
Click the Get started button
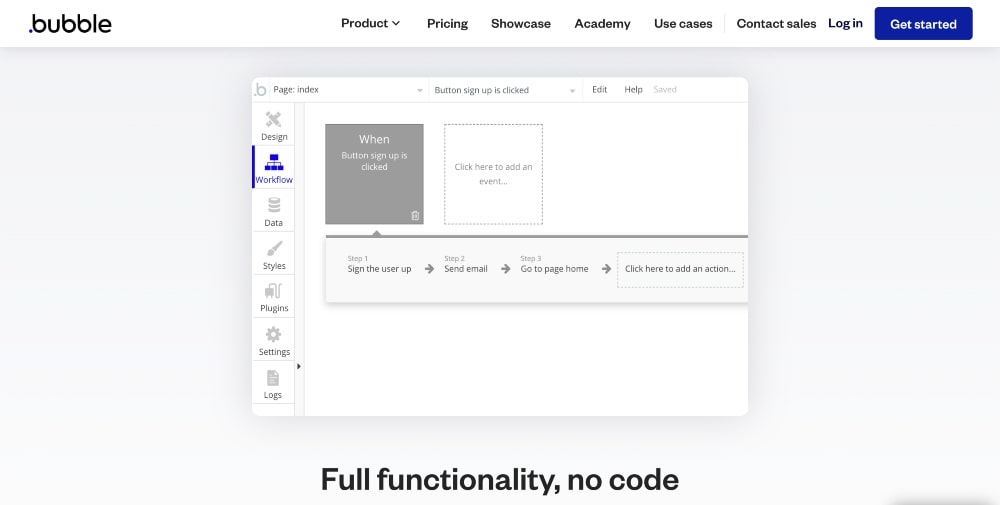923,24
